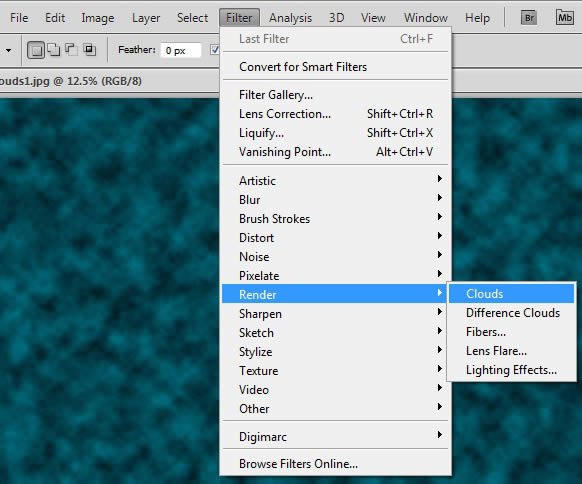Expand the Artistic filter submenu
582x484 pixels.
(x=336, y=181)
